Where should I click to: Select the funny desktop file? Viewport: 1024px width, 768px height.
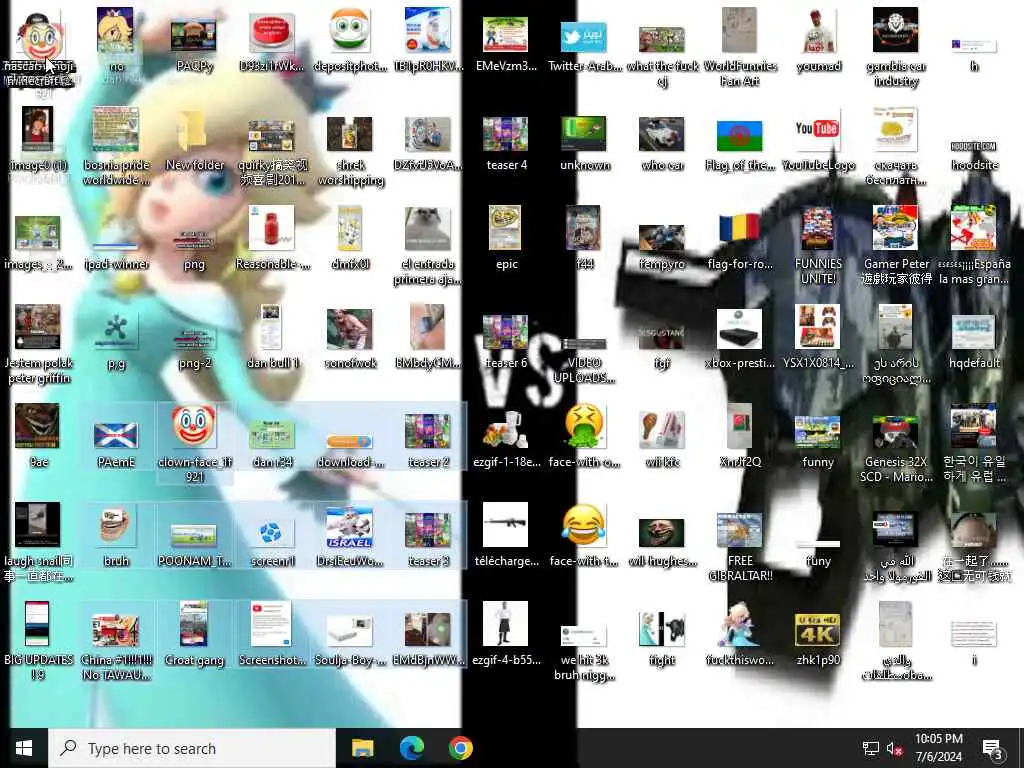818,441
